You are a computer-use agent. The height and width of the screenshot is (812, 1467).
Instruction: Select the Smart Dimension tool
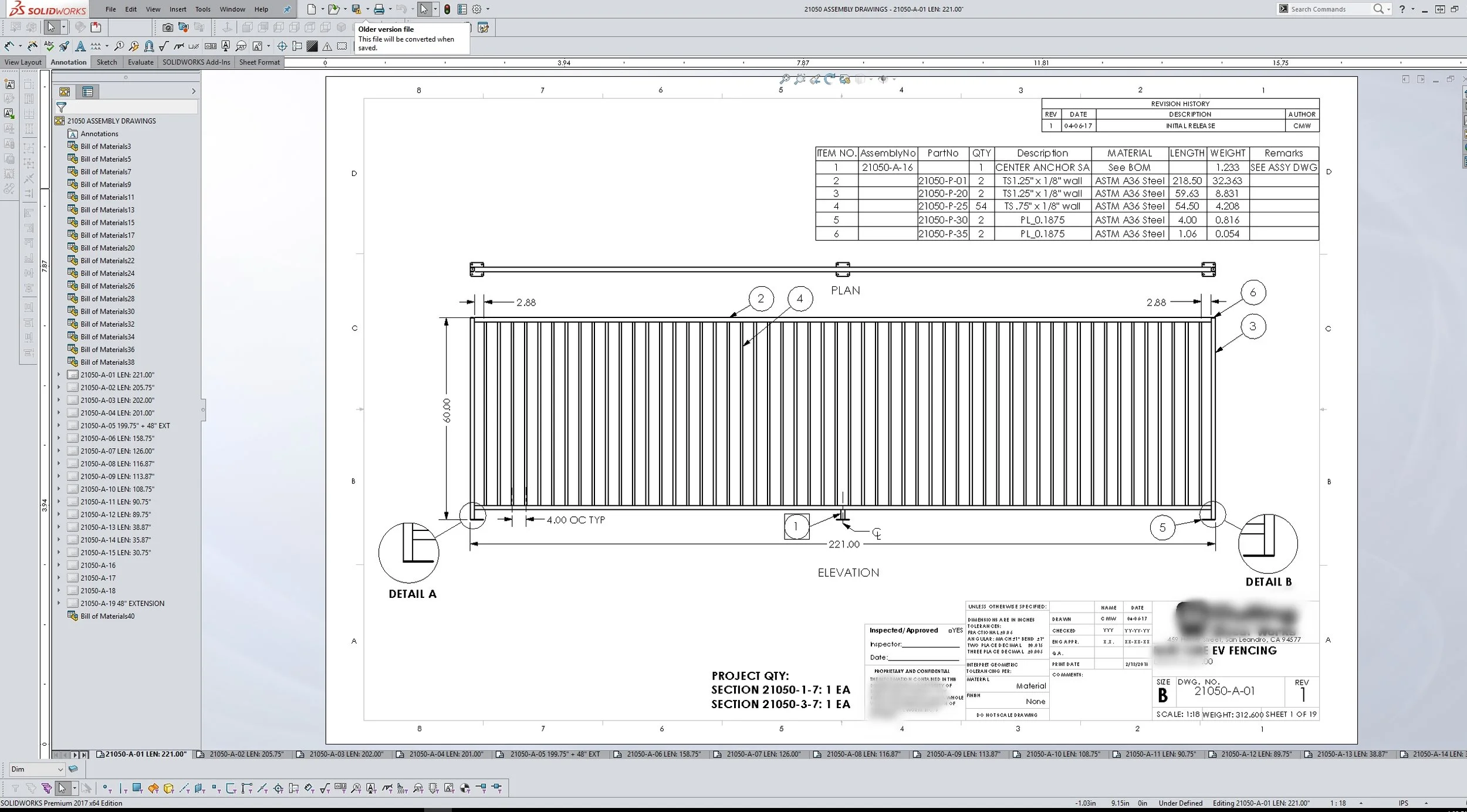[x=10, y=46]
